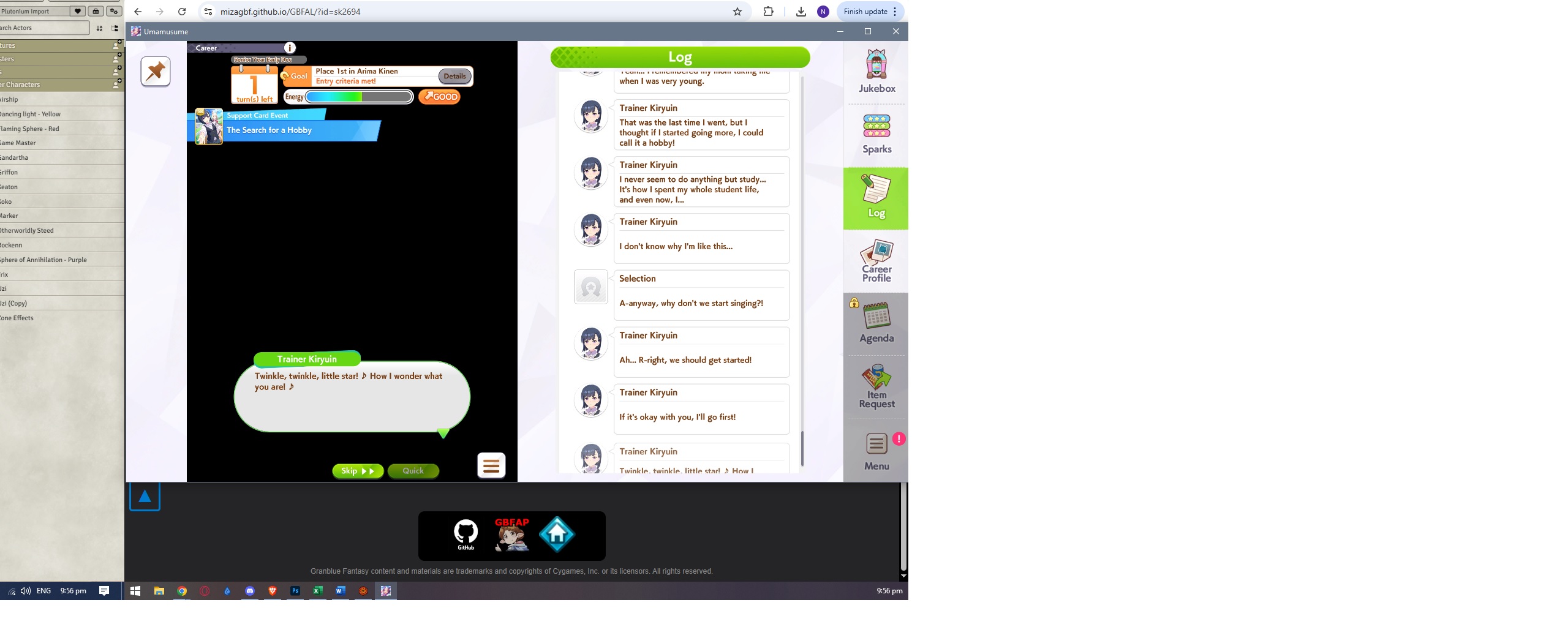The image size is (1568, 627).
Task: Open File Explorer from the taskbar
Action: [159, 591]
